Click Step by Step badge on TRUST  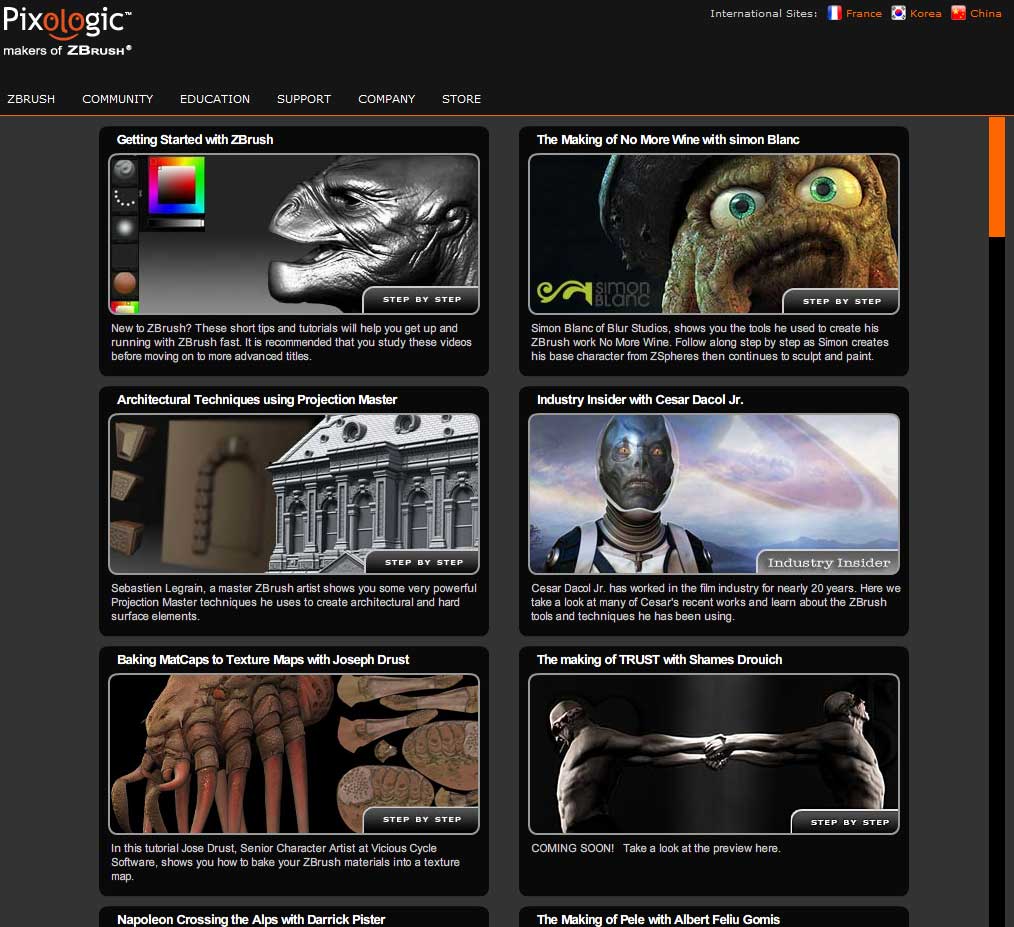[x=846, y=822]
